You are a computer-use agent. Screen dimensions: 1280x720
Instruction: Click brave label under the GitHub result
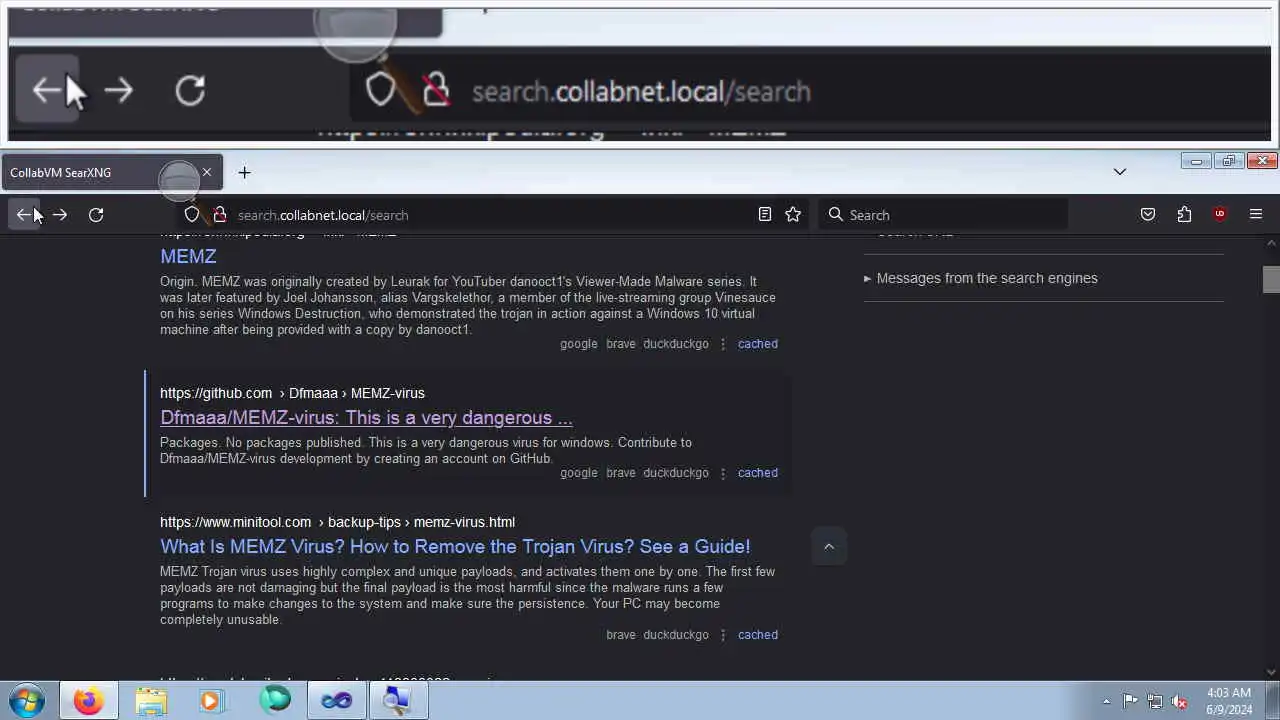(620, 473)
